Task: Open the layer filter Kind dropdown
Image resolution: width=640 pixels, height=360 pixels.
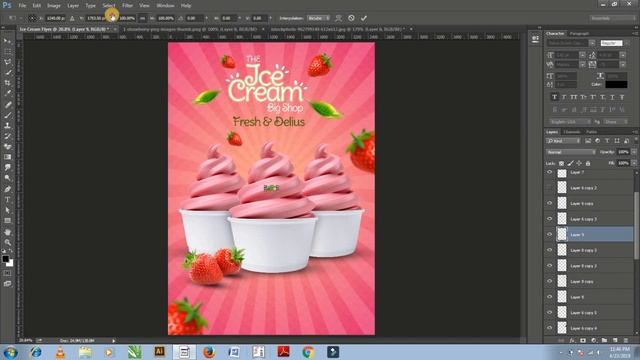Action: (x=563, y=141)
